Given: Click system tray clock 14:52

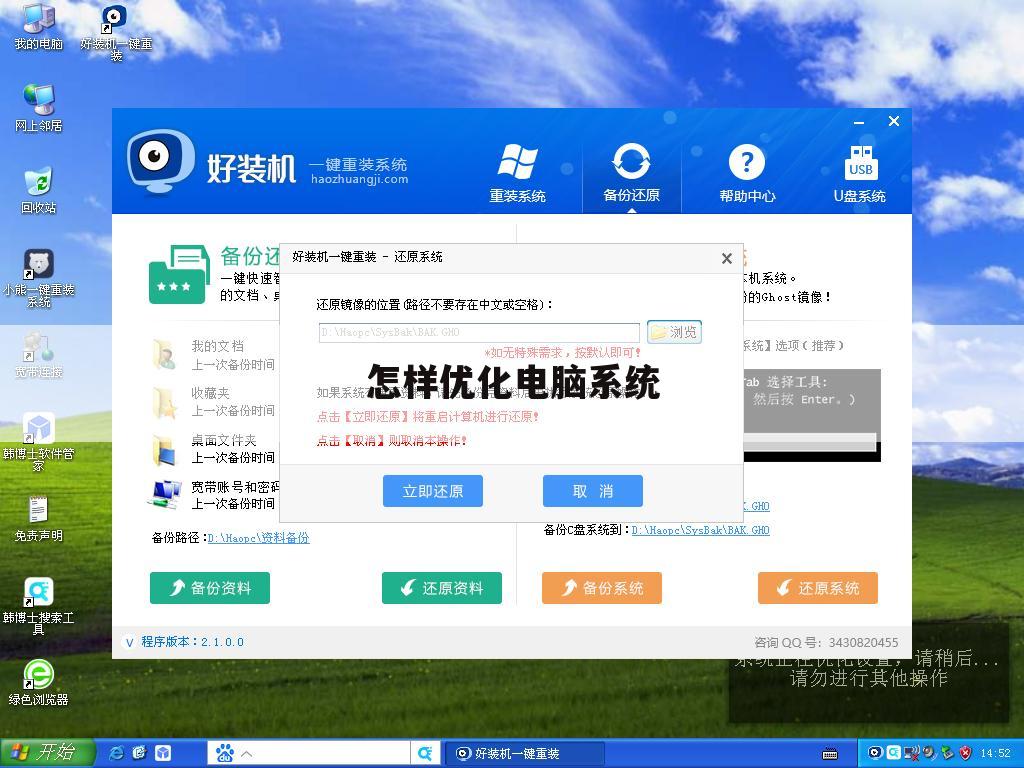Looking at the screenshot, I should coord(995,753).
